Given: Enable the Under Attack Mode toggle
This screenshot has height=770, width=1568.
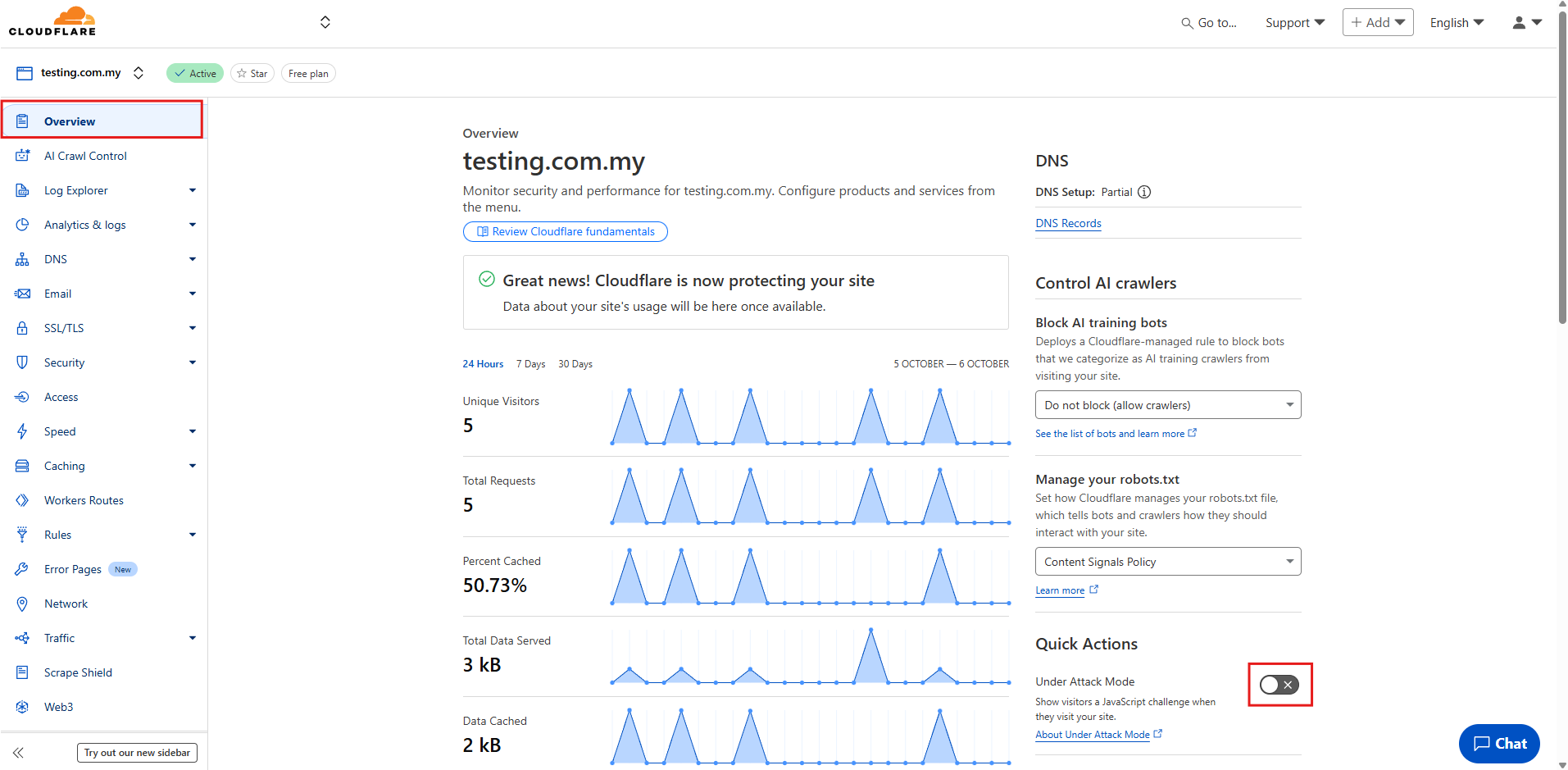Looking at the screenshot, I should 1279,685.
